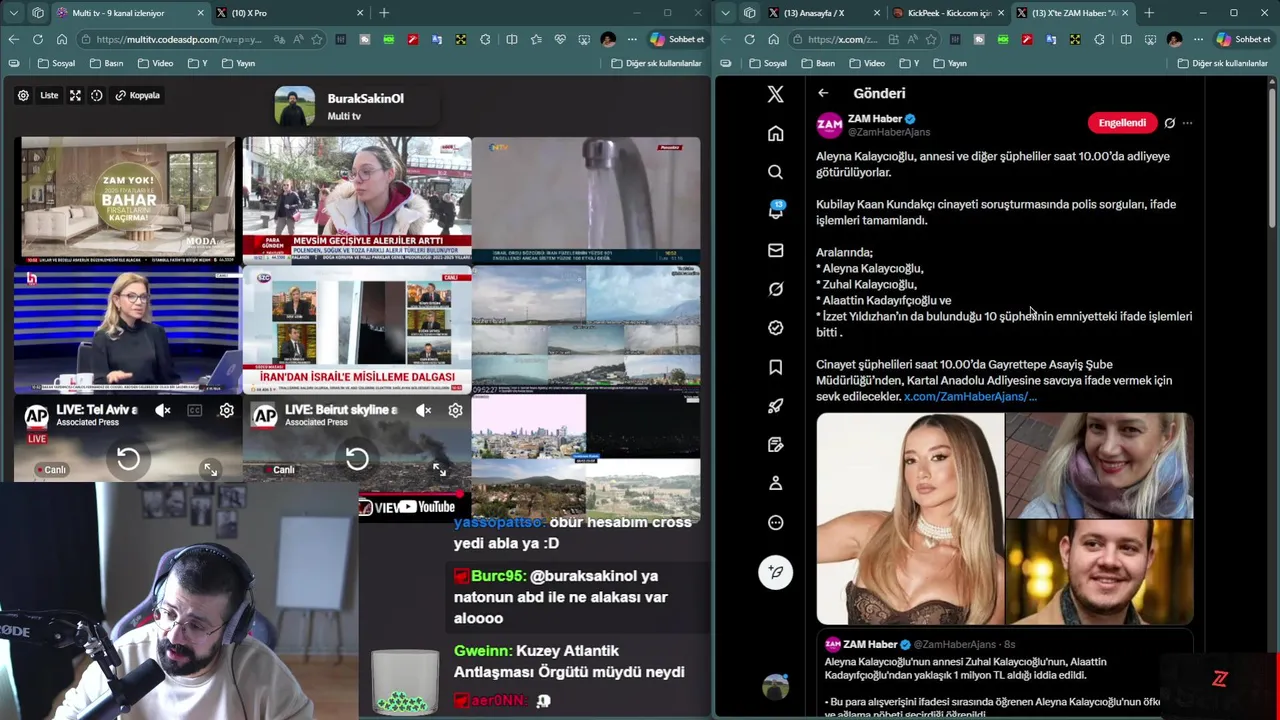
Task: Unmute the Beirut skyline stream
Action: coord(424,410)
